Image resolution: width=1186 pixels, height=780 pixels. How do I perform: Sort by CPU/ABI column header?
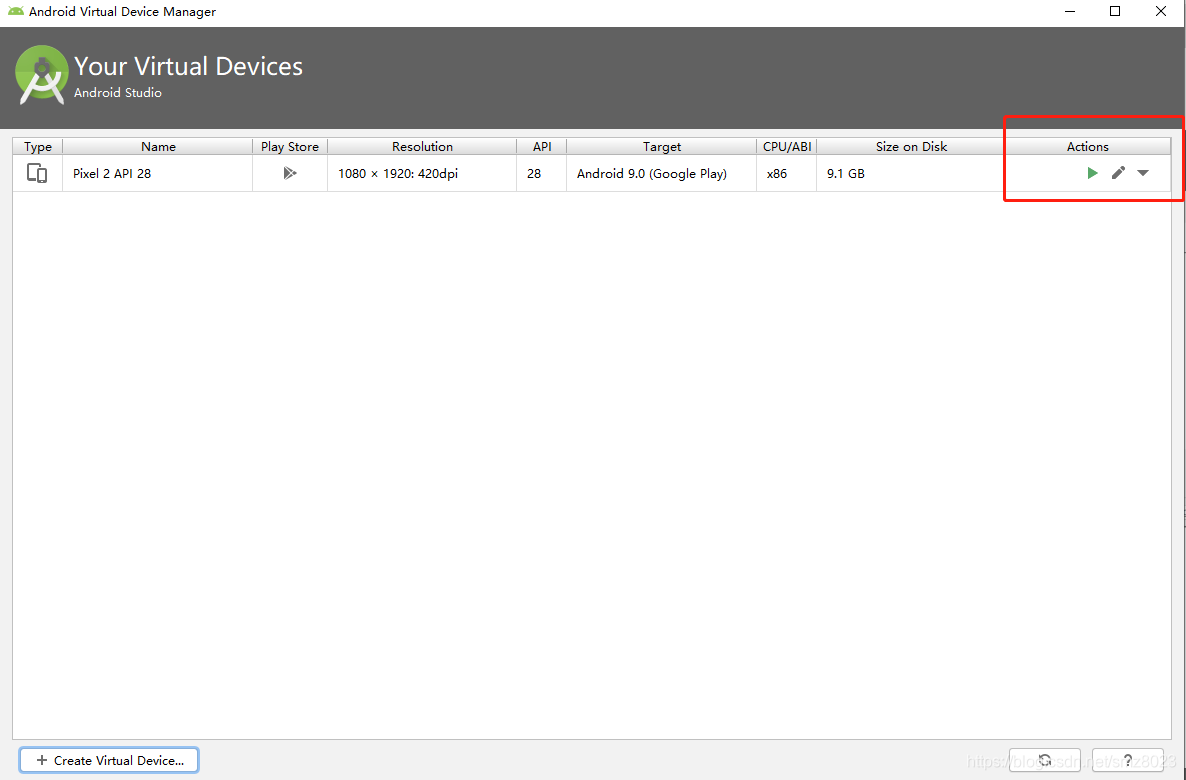[x=787, y=147]
